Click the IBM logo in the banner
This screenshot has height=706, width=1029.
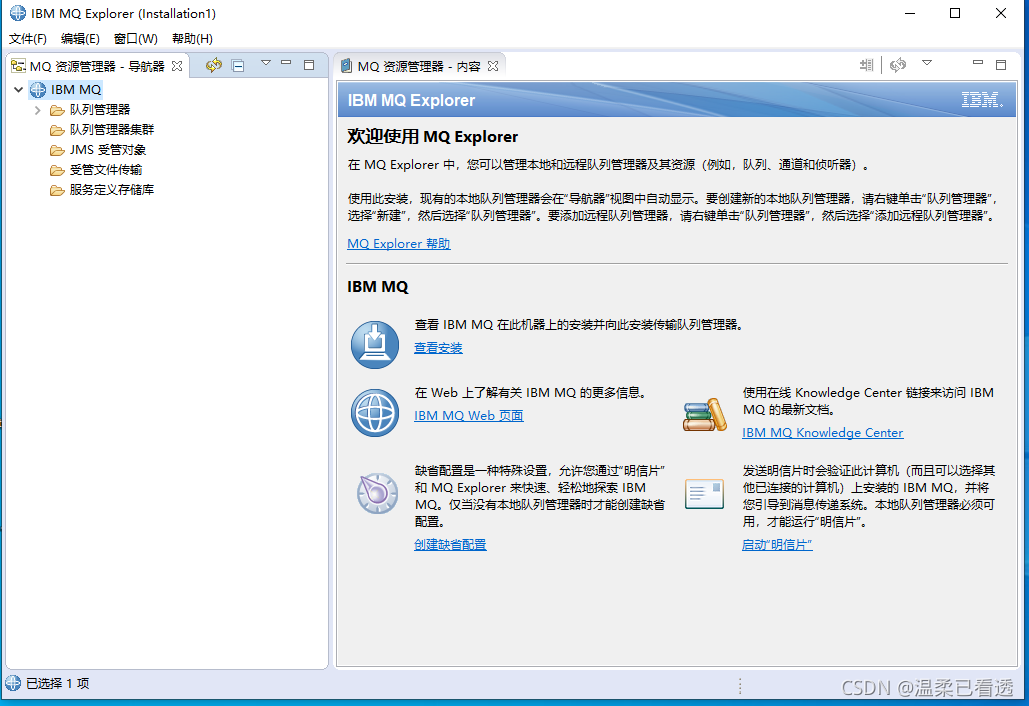pos(982,100)
